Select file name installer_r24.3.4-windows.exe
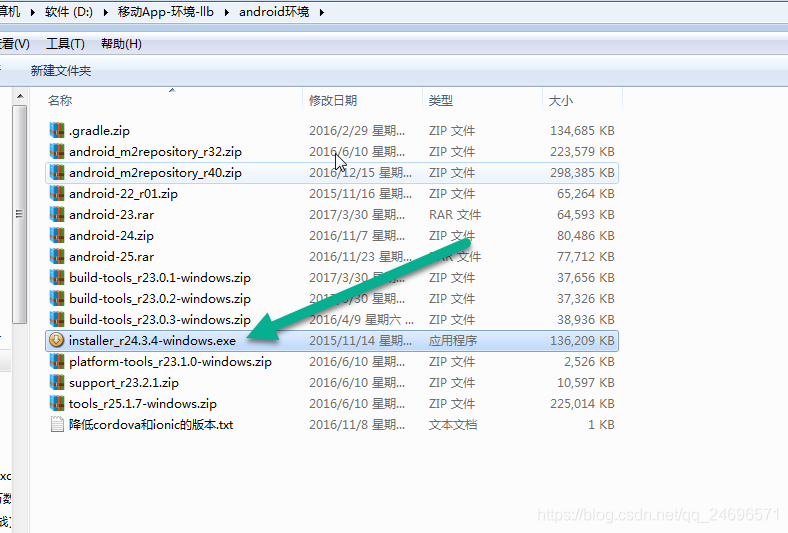 (152, 341)
